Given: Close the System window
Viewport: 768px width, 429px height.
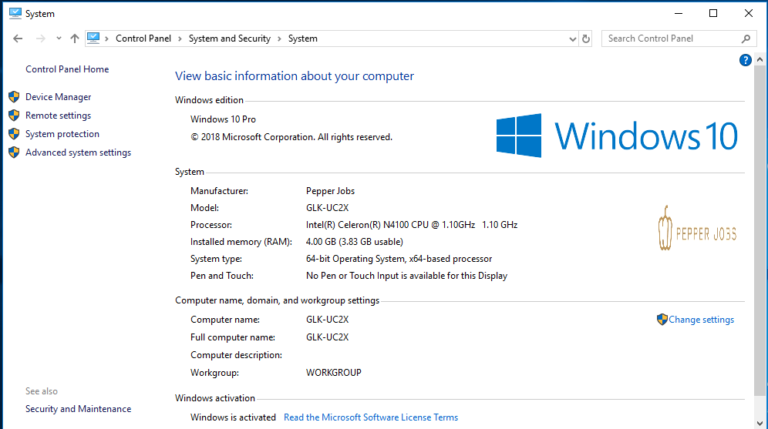Looking at the screenshot, I should (x=748, y=14).
